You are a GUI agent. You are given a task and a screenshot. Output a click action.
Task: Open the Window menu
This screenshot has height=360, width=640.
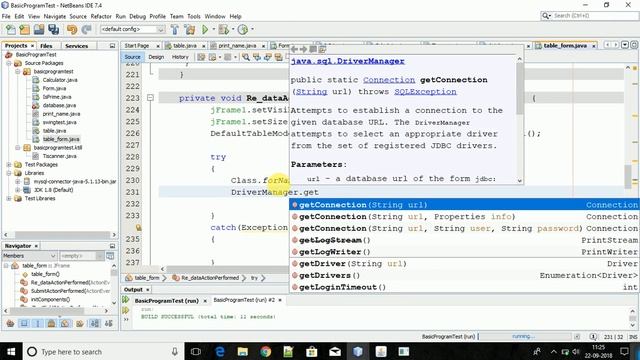[x=215, y=16]
